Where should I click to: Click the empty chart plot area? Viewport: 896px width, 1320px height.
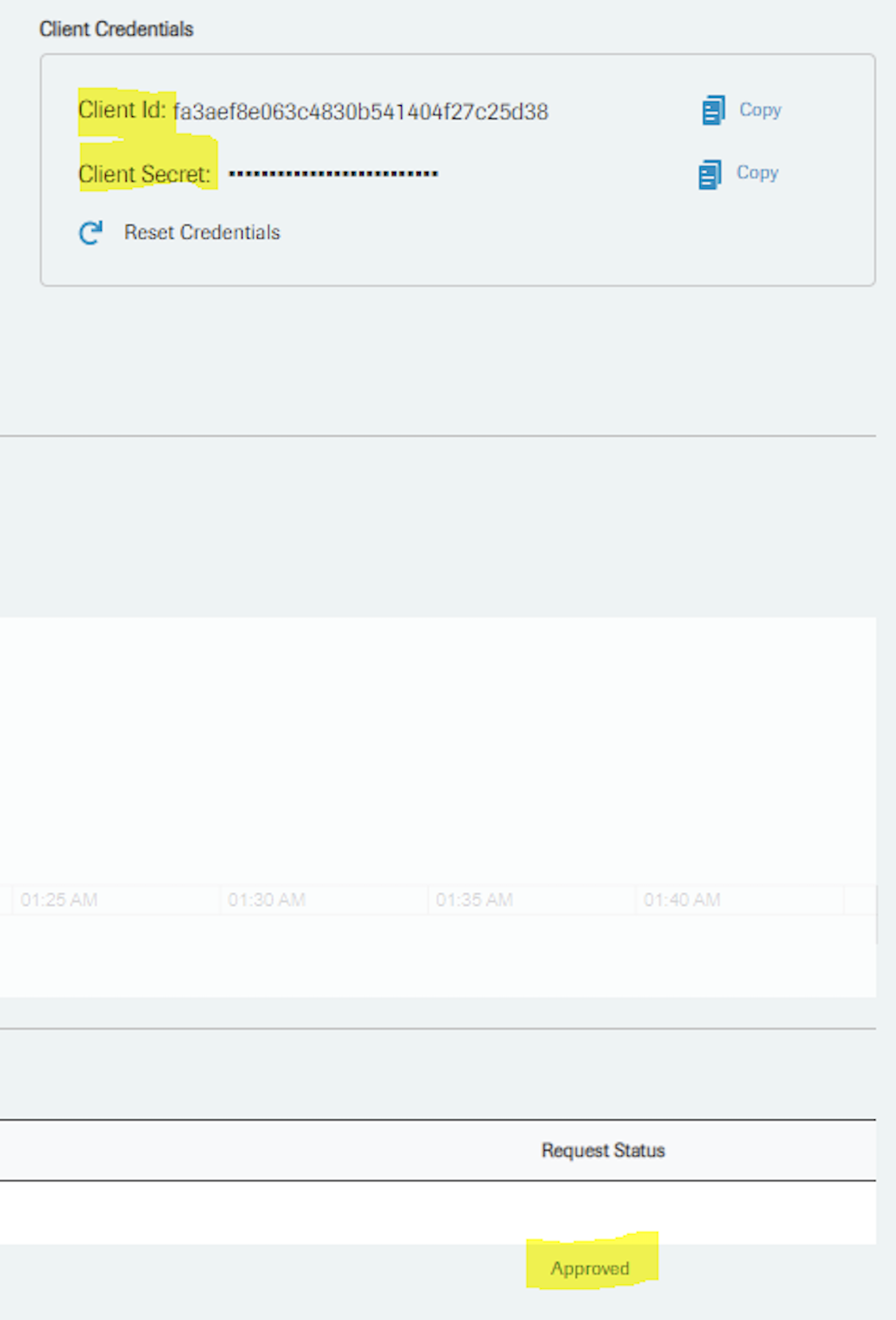pyautogui.click(x=438, y=748)
